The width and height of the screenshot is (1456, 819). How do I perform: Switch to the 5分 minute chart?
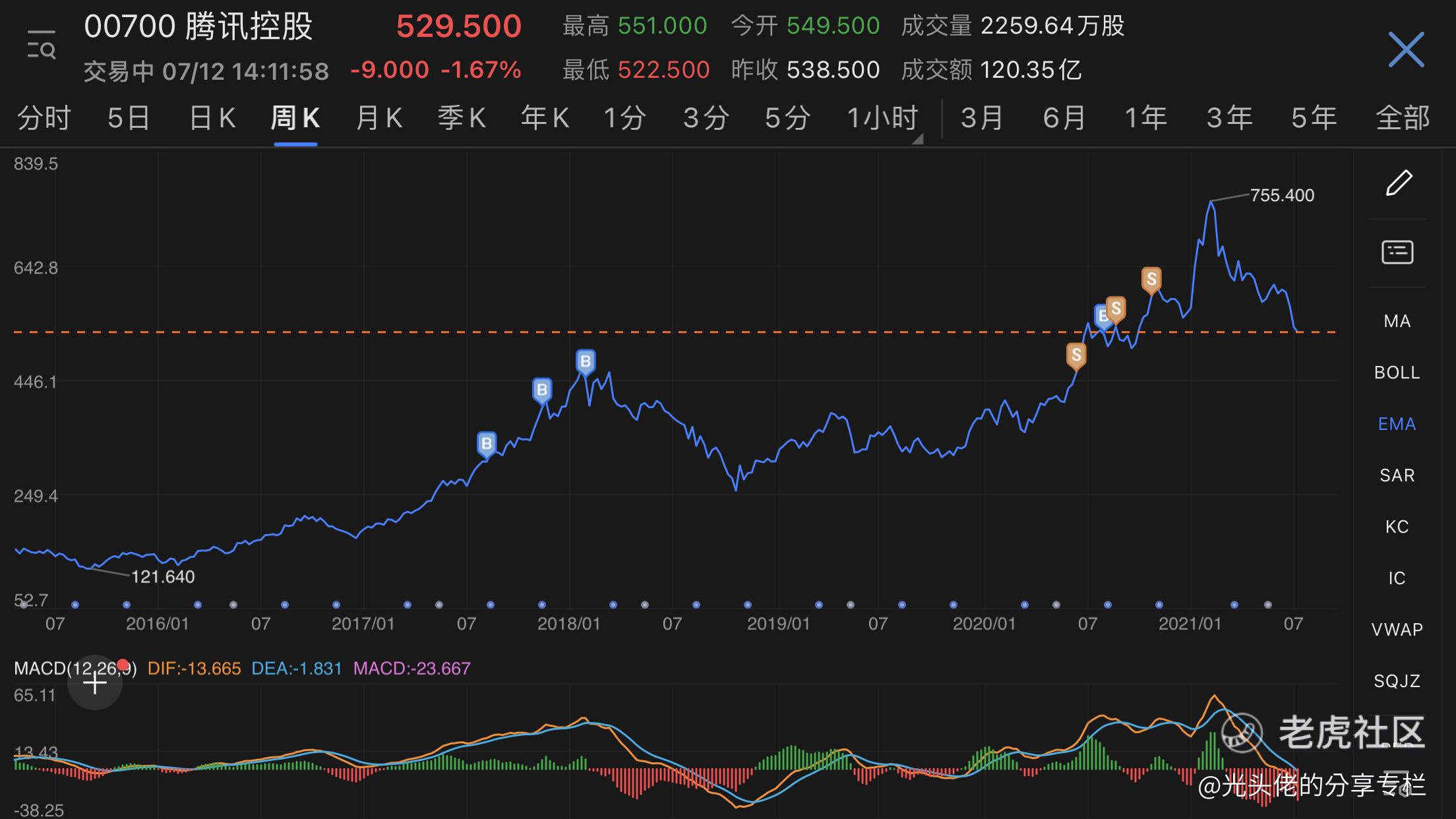[x=787, y=118]
